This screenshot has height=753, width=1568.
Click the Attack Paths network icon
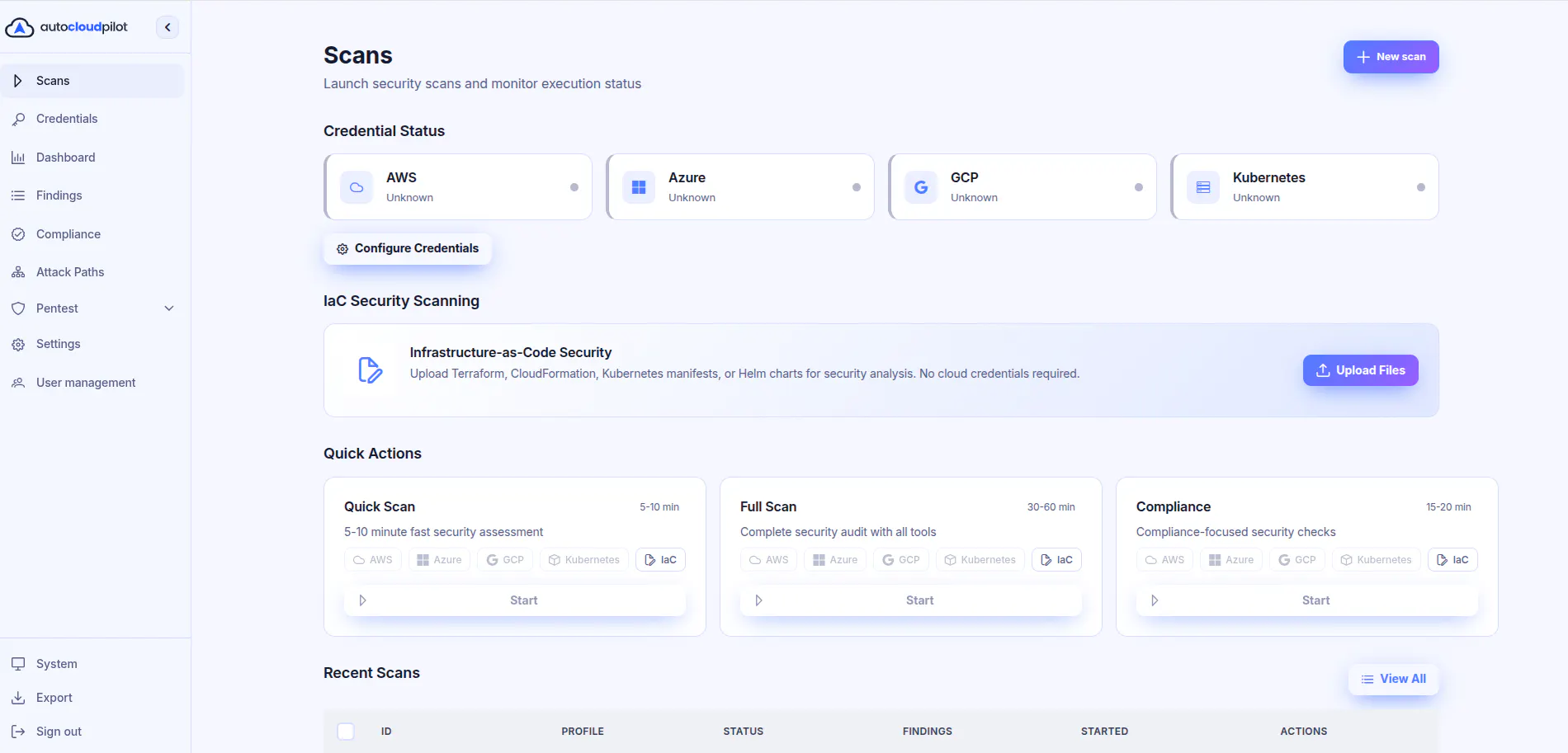(18, 272)
